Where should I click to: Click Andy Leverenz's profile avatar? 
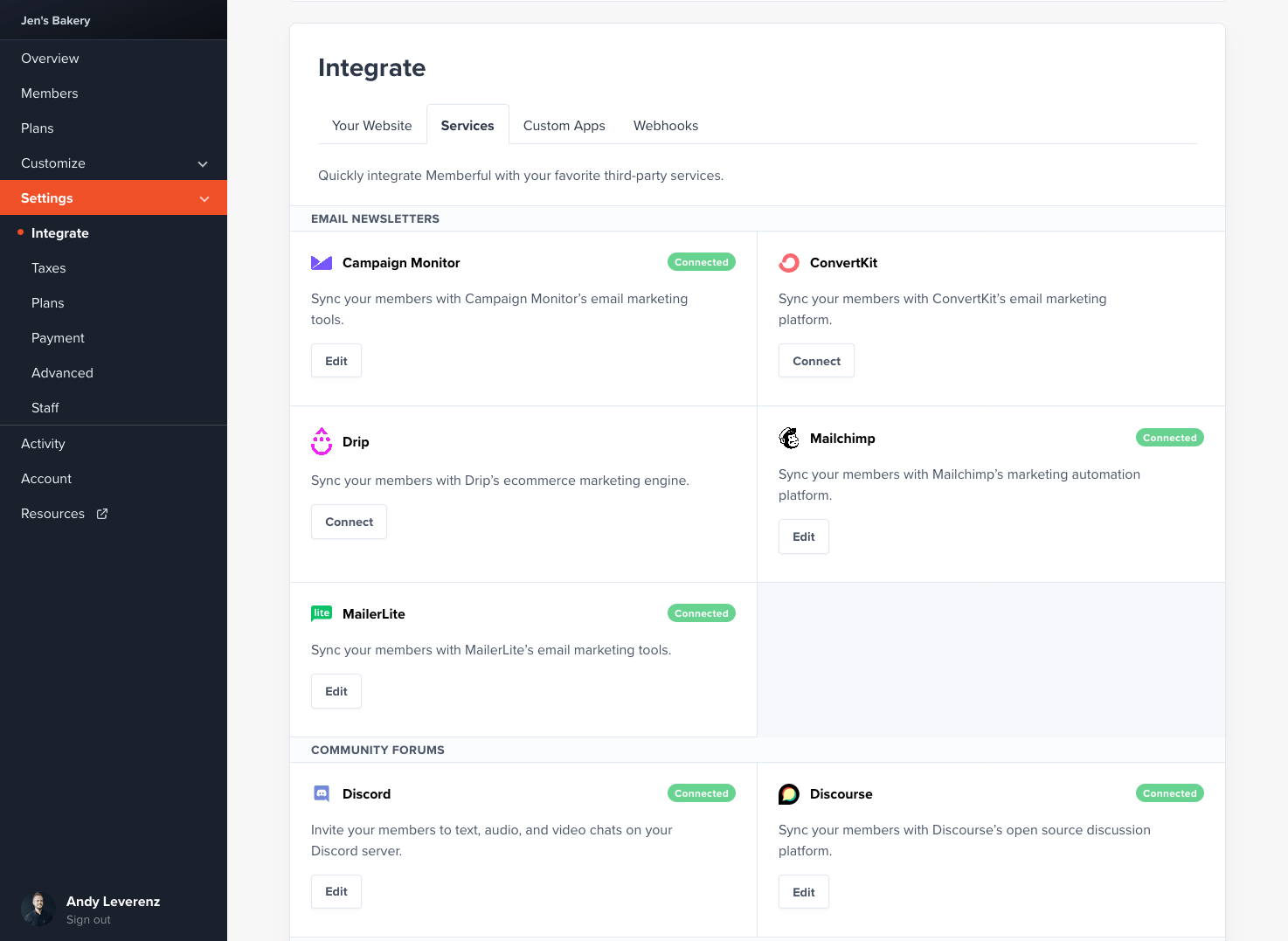click(x=38, y=909)
